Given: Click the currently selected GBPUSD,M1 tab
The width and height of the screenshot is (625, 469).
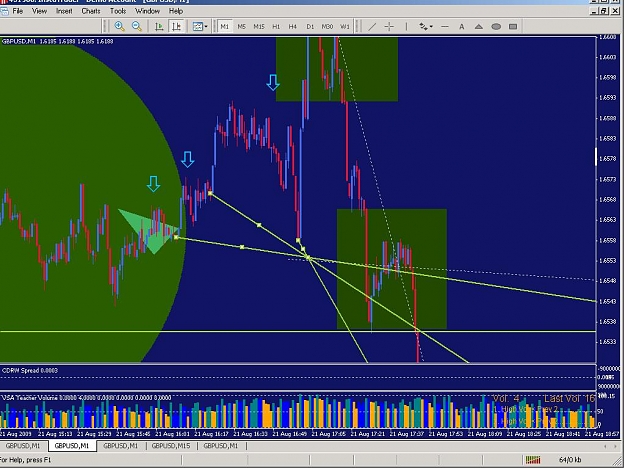Looking at the screenshot, I should click(72, 446).
